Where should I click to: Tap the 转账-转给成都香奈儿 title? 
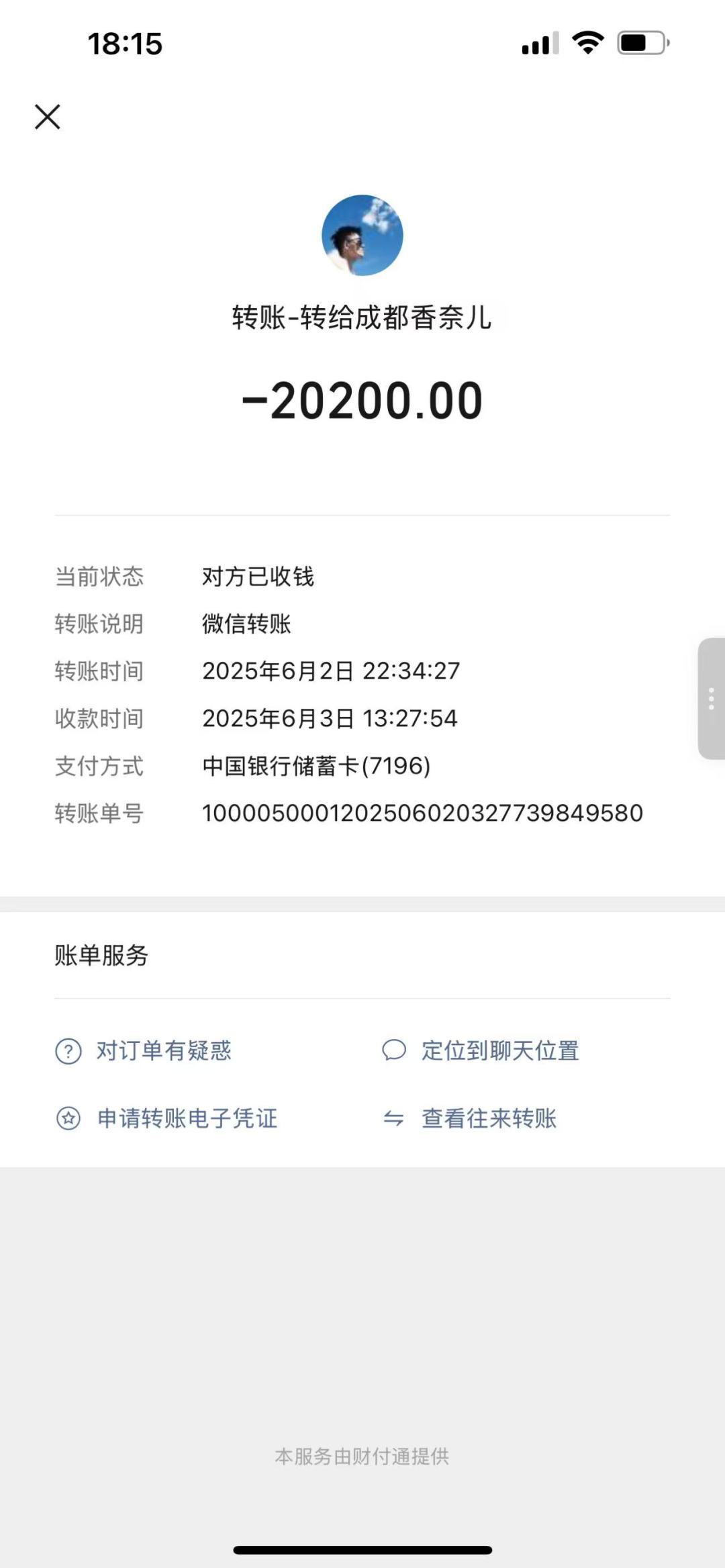coord(362,317)
